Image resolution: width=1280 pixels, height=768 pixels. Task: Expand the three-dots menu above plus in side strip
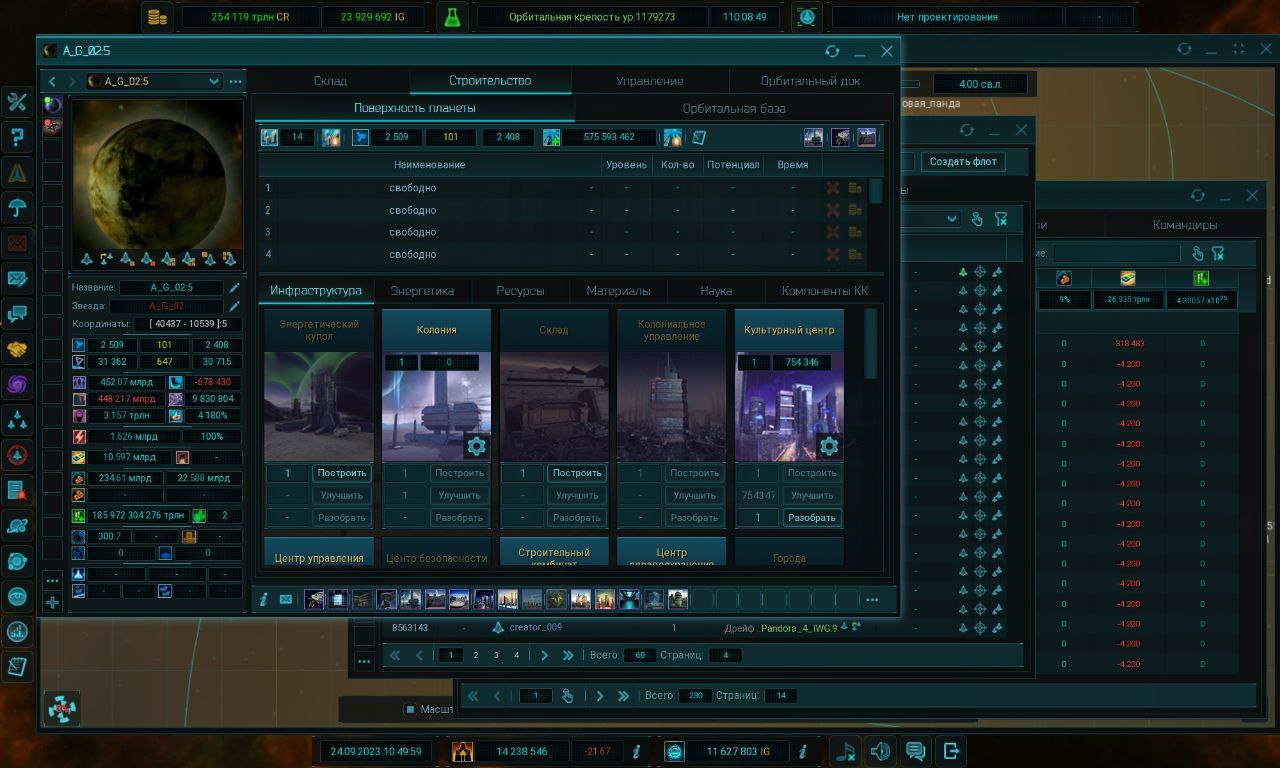click(x=52, y=580)
